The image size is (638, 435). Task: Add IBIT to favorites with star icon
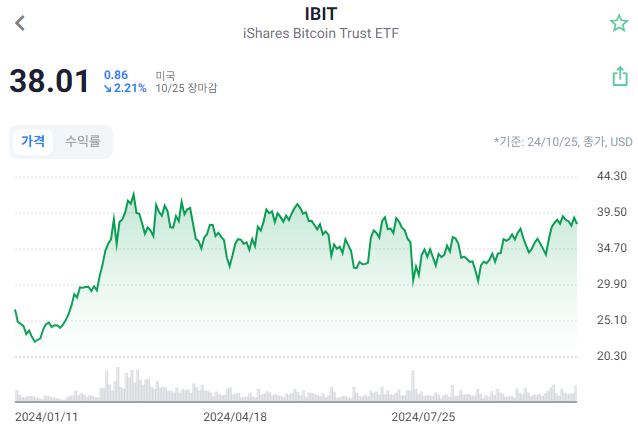(618, 24)
